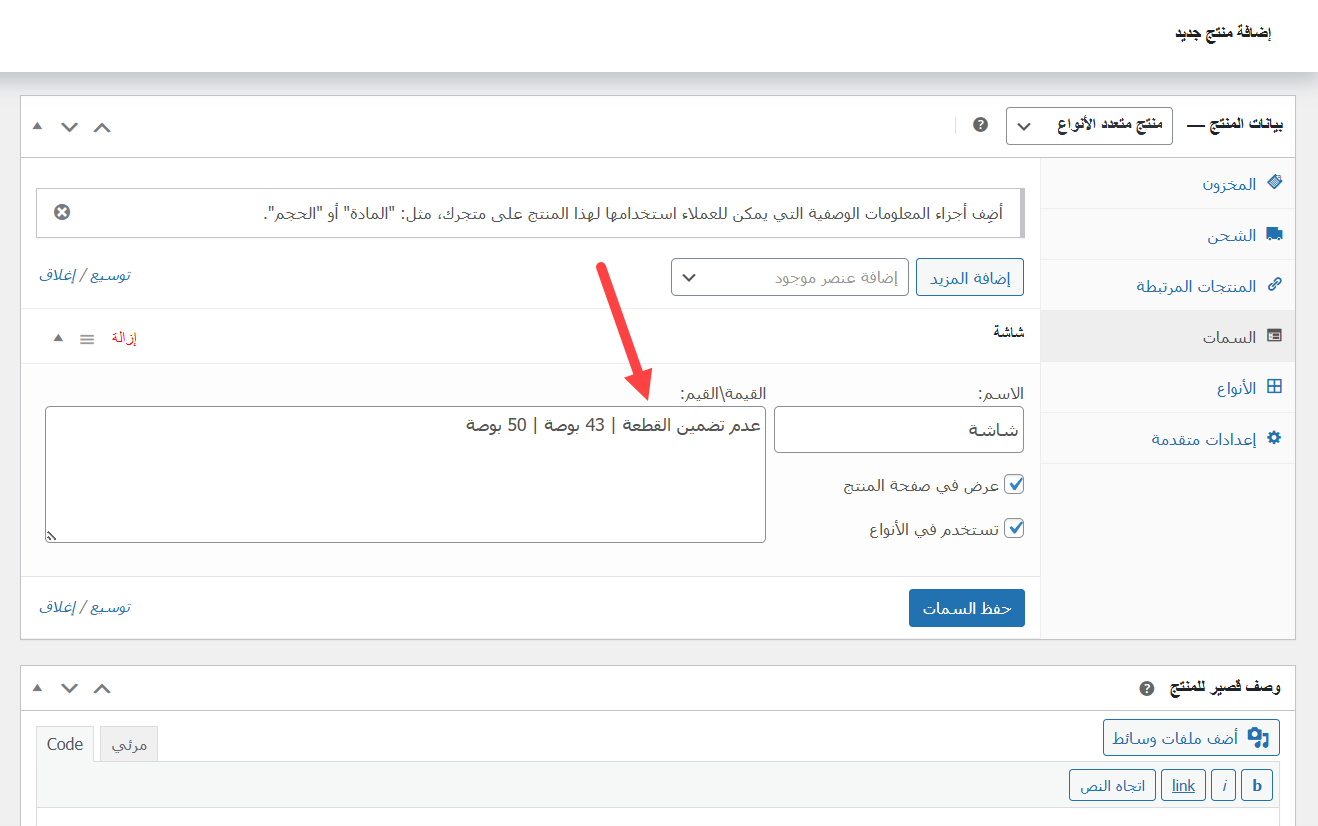The height and width of the screenshot is (826, 1318).
Task: Switch to the الشحن shipping tab
Action: pyautogui.click(x=1168, y=235)
